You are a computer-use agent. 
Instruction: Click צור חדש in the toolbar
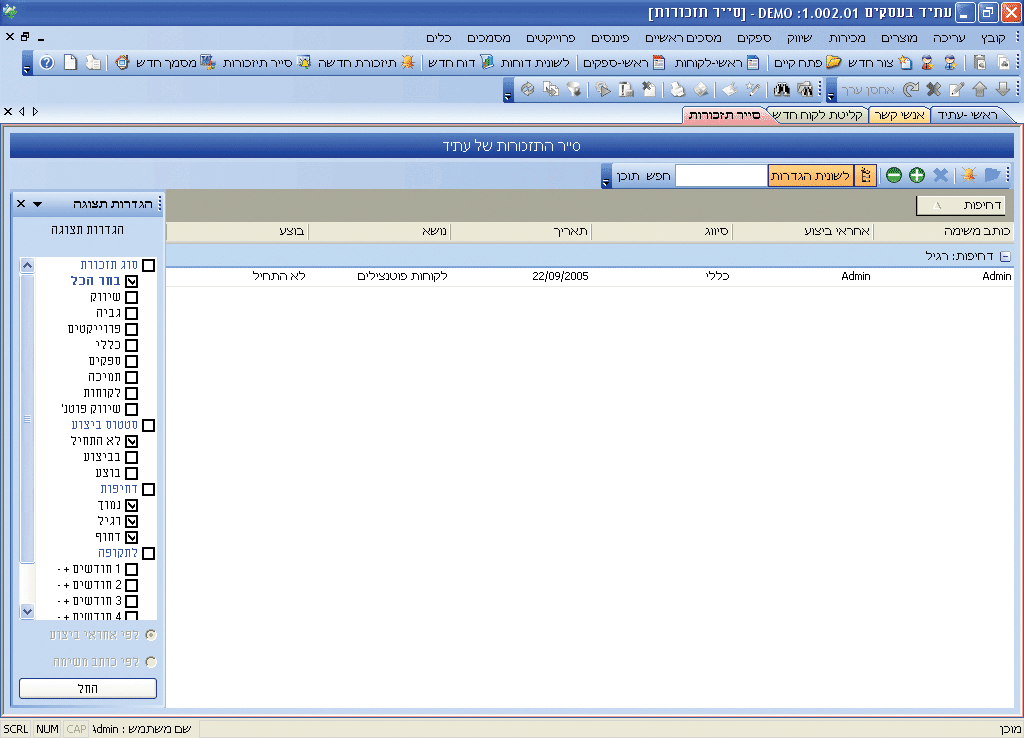coord(880,63)
